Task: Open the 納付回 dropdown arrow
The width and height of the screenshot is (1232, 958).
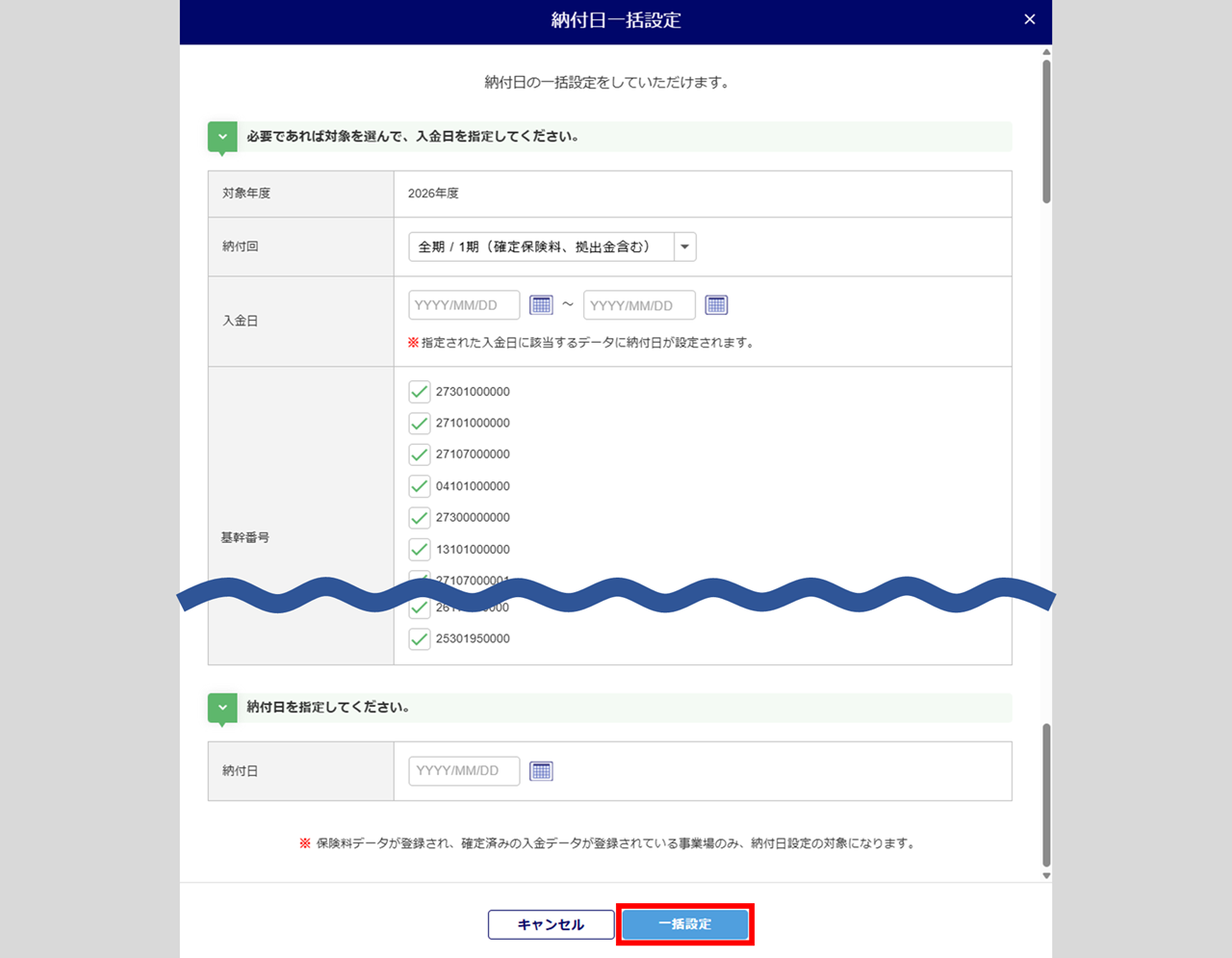Action: [x=684, y=246]
